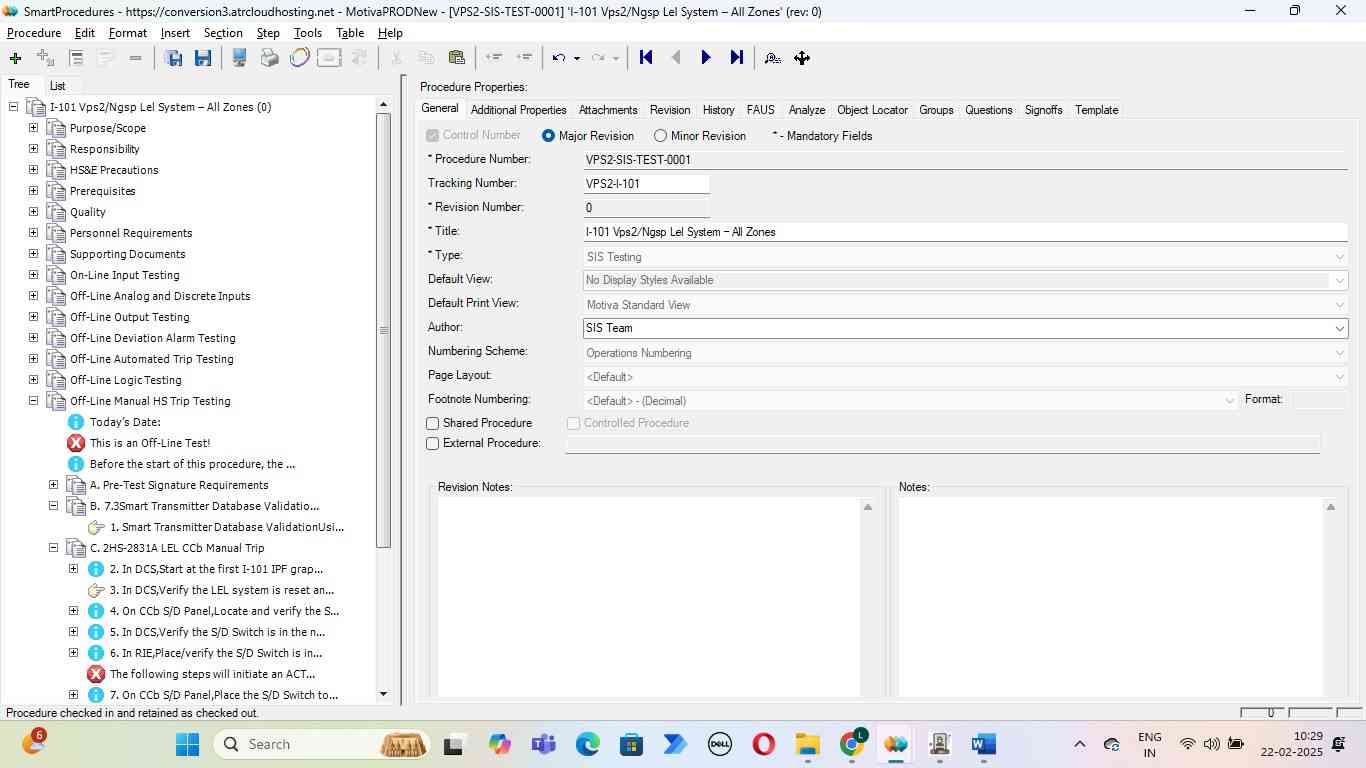Open the Insert menu
This screenshot has height=768, width=1366.
tap(175, 33)
